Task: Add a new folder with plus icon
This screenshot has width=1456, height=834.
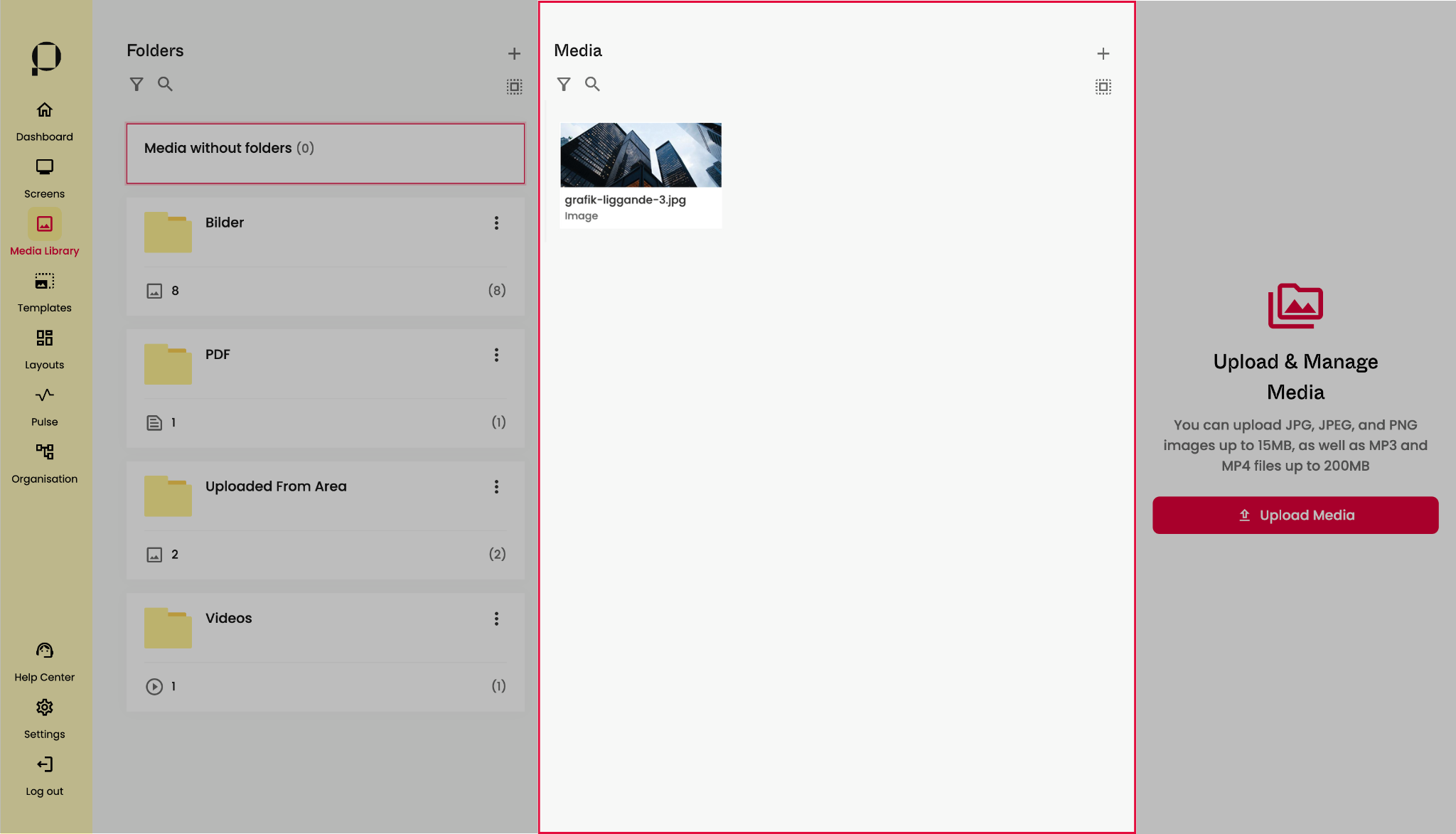Action: click(514, 54)
